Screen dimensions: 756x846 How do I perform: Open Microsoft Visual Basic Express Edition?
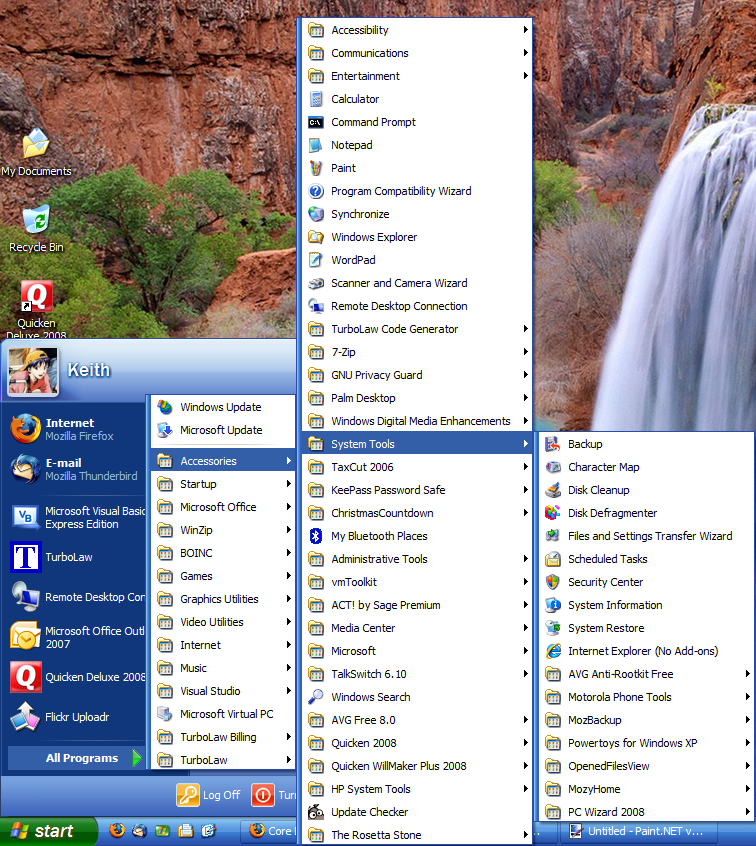coord(74,517)
